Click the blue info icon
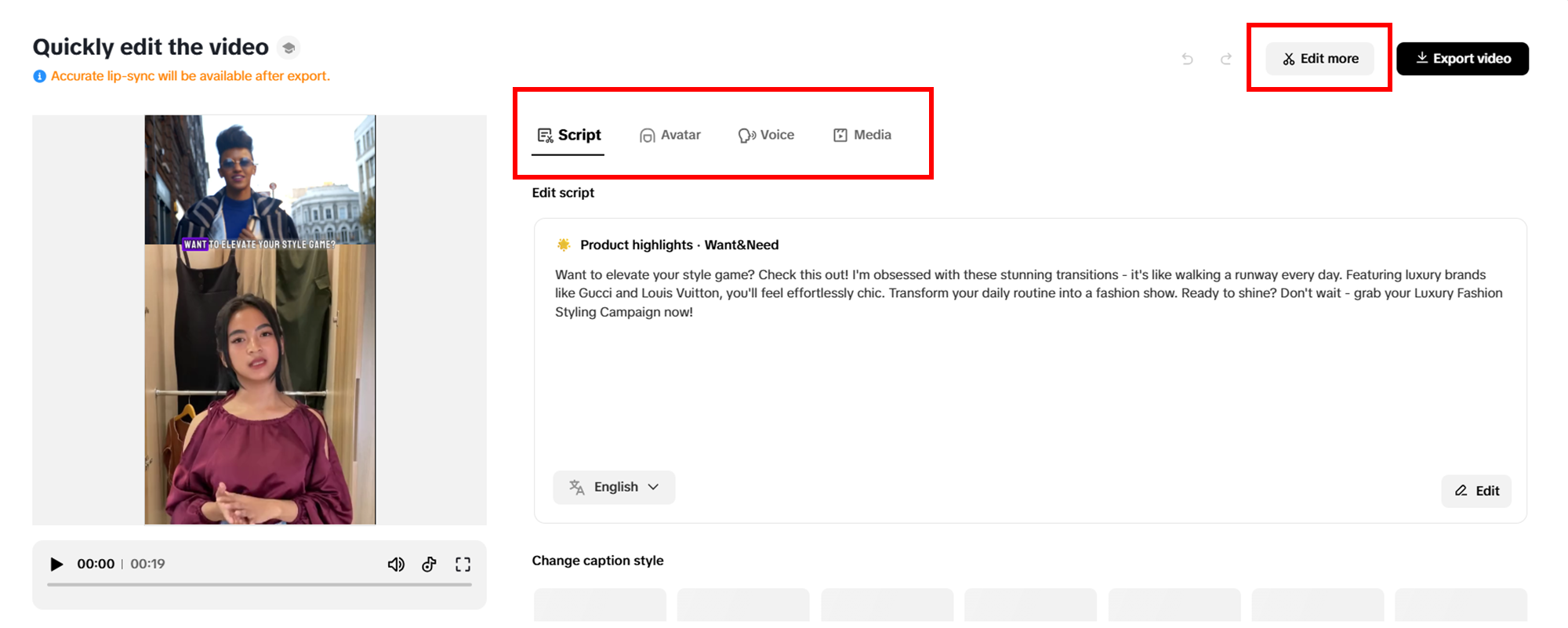The image size is (1568, 628). click(39, 76)
